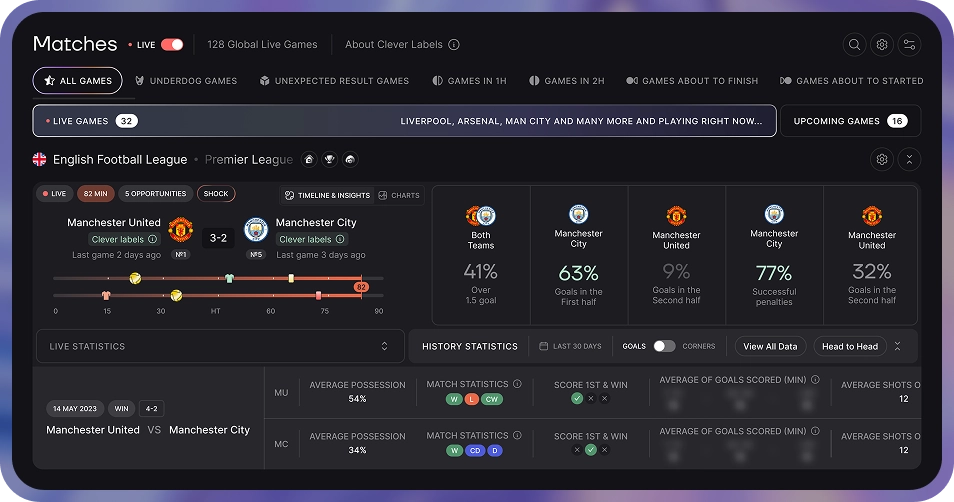Click info icon next to MC Match Statistics
954x502 pixels.
pyautogui.click(x=517, y=435)
